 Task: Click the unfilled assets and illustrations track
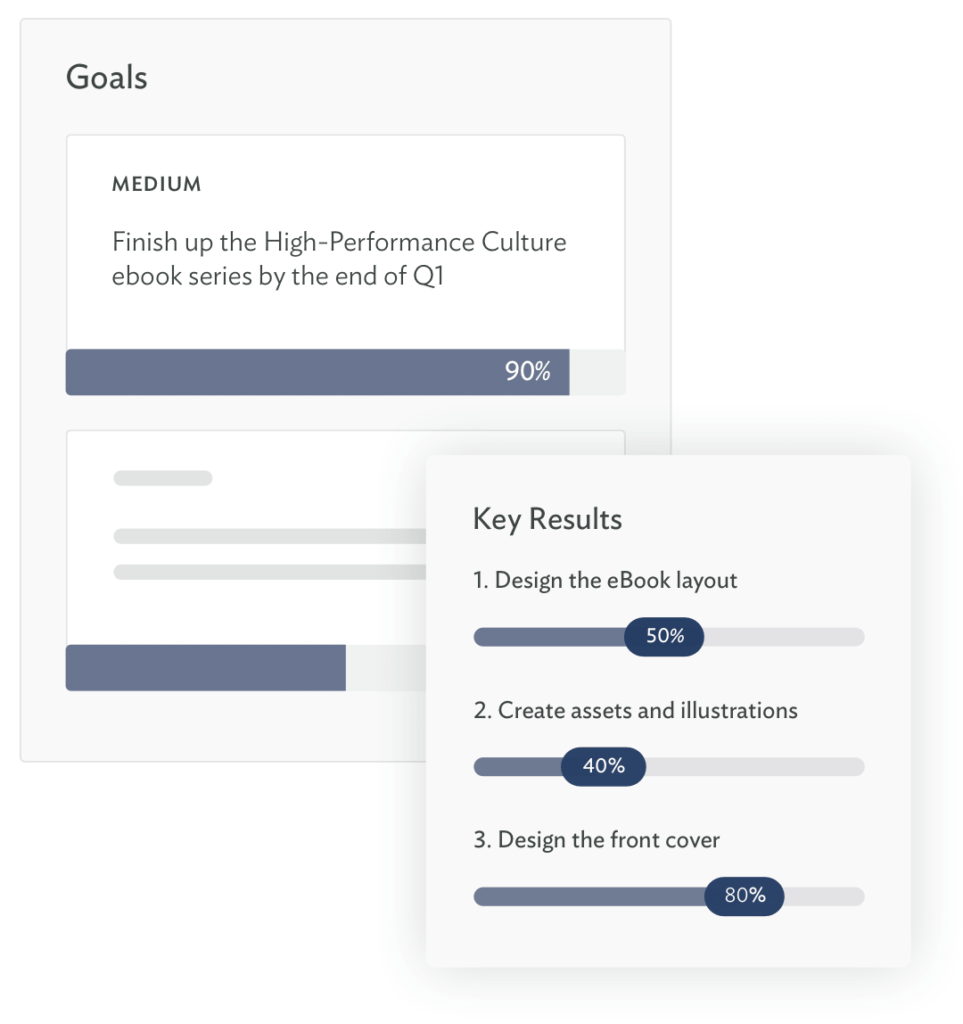(x=755, y=767)
